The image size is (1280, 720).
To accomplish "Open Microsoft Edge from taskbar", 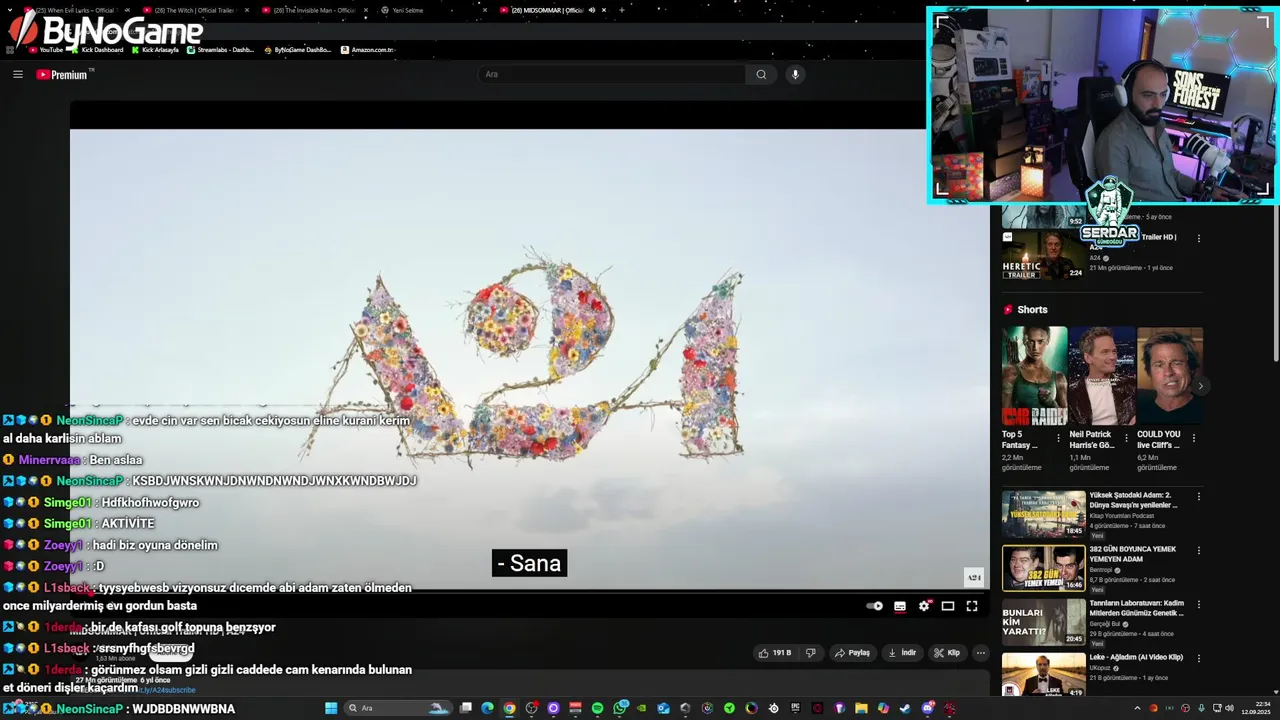I will coord(487,708).
